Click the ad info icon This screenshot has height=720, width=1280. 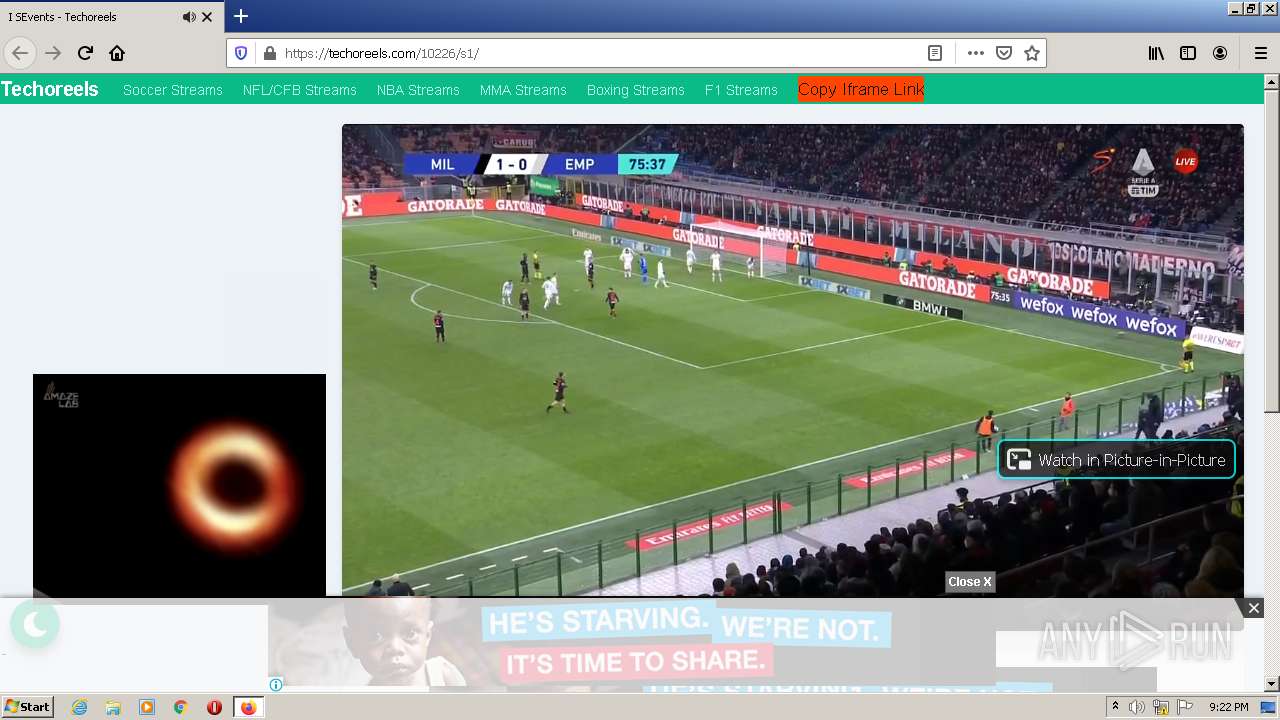click(x=276, y=685)
